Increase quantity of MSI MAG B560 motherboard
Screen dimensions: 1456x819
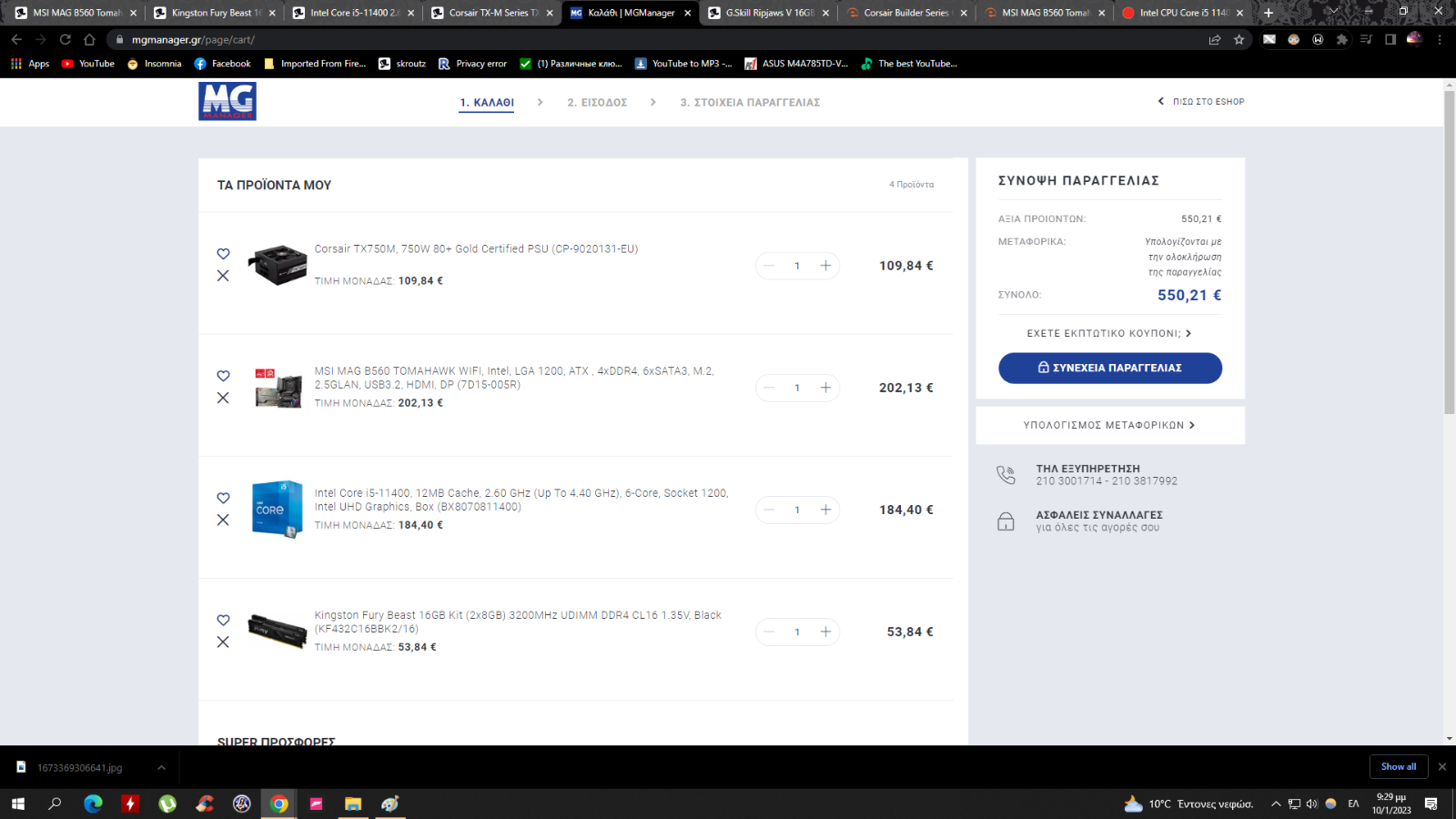pos(825,388)
